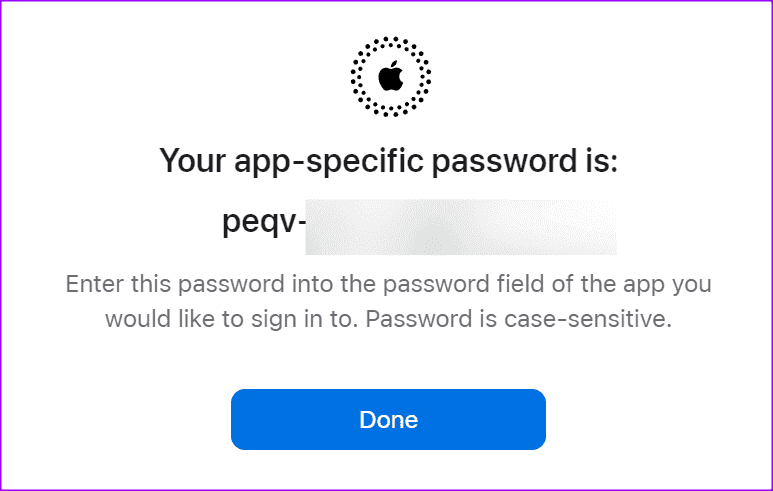The height and width of the screenshot is (491, 773).
Task: Click the word 'sign' in the description
Action: [273, 320]
